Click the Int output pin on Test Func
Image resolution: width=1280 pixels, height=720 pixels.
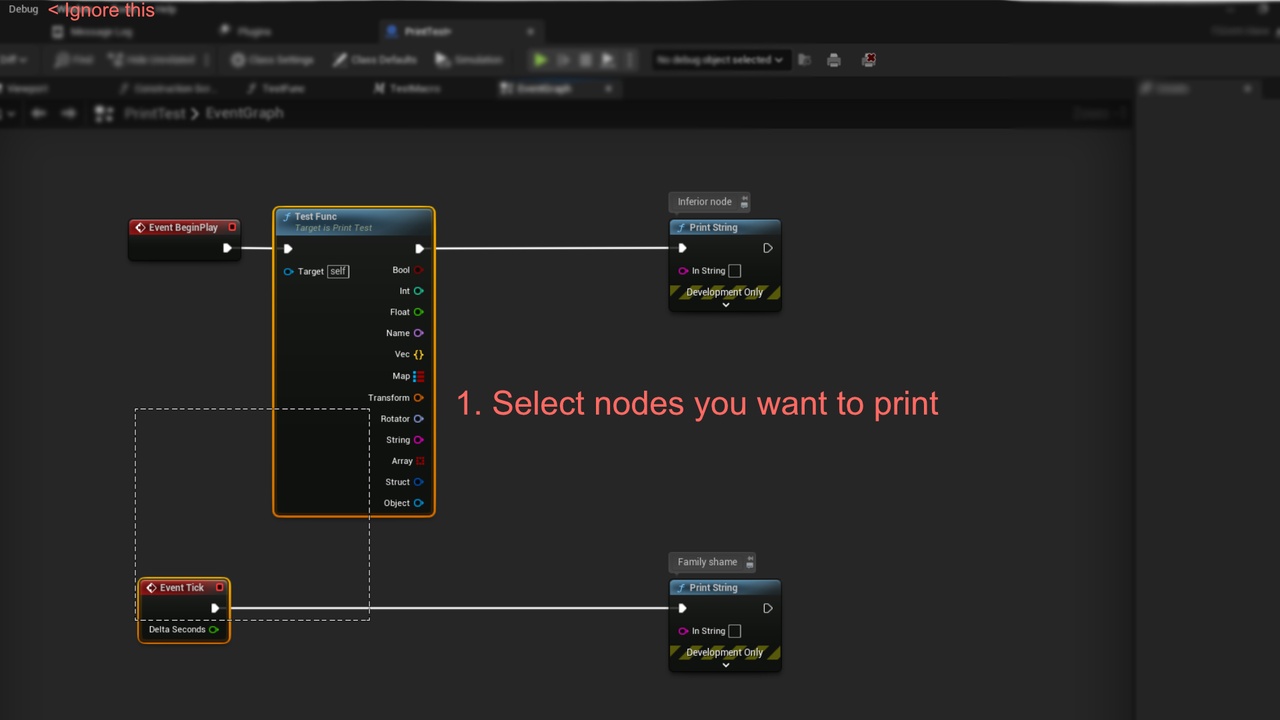click(x=419, y=291)
